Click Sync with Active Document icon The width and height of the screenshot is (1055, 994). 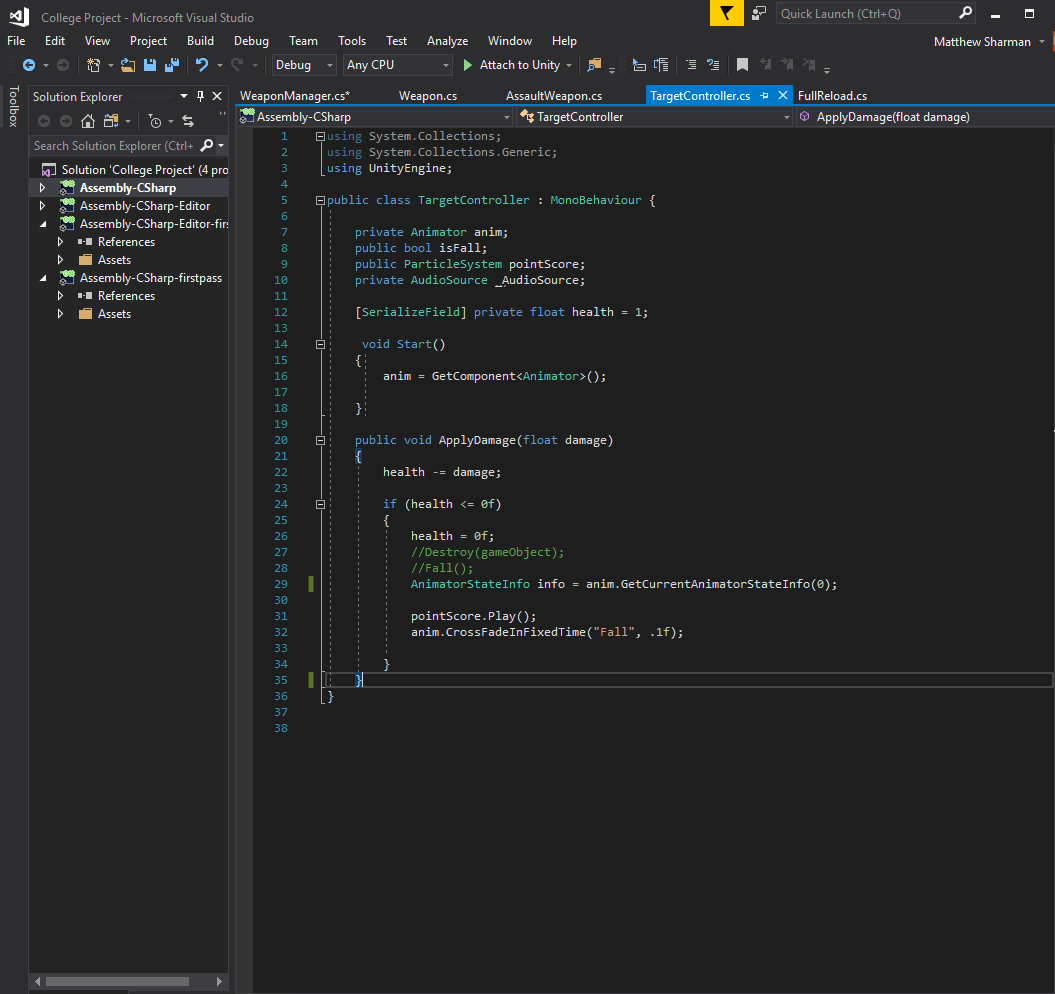tap(188, 121)
